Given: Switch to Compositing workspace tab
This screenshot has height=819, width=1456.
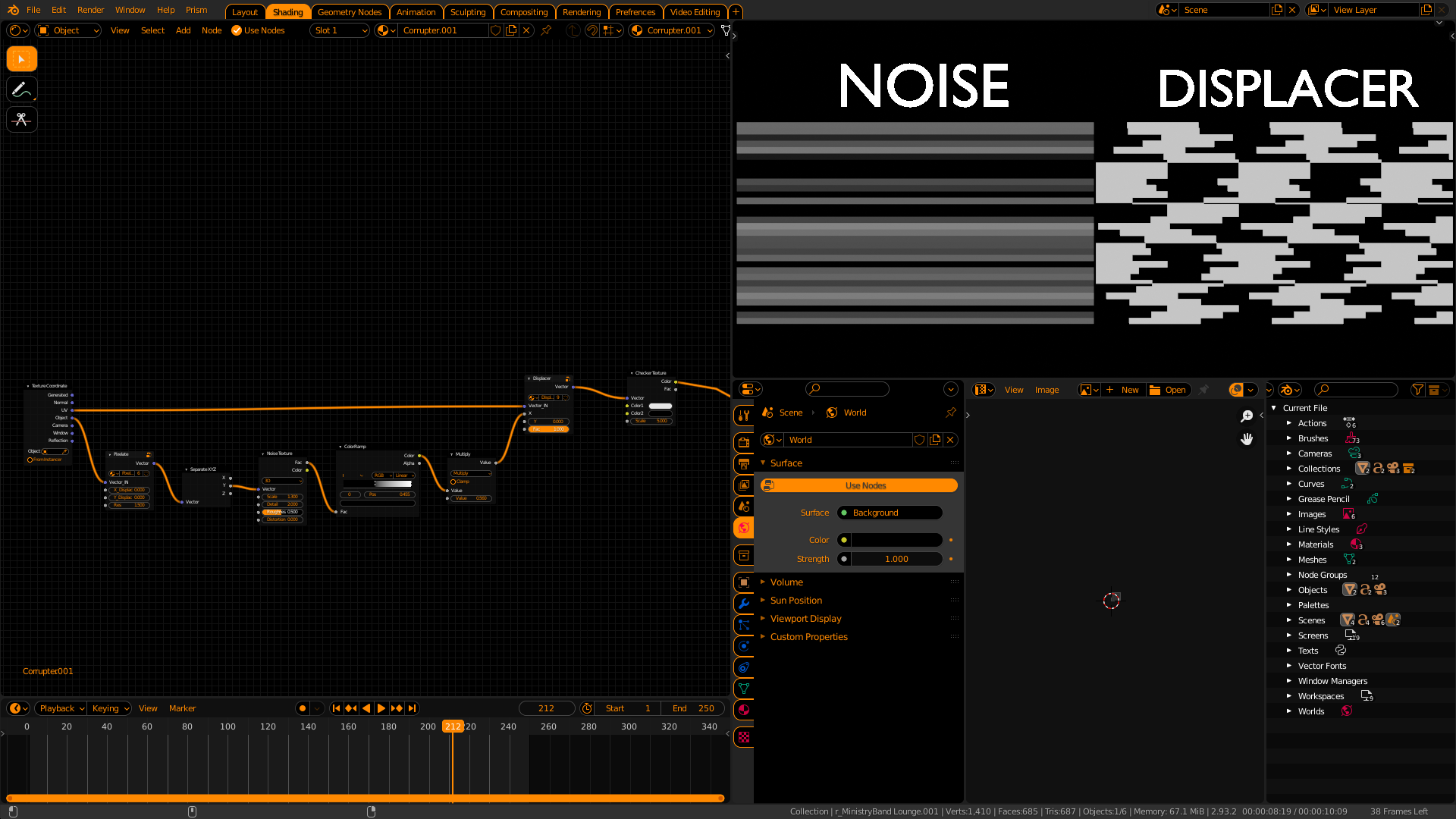Looking at the screenshot, I should tap(524, 12).
